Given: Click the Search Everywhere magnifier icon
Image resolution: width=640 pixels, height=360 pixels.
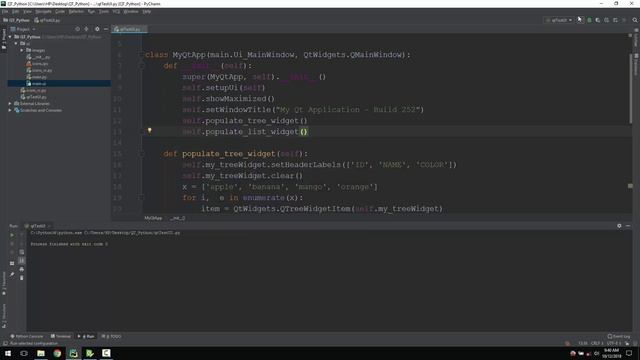Looking at the screenshot, I should pos(635,20).
